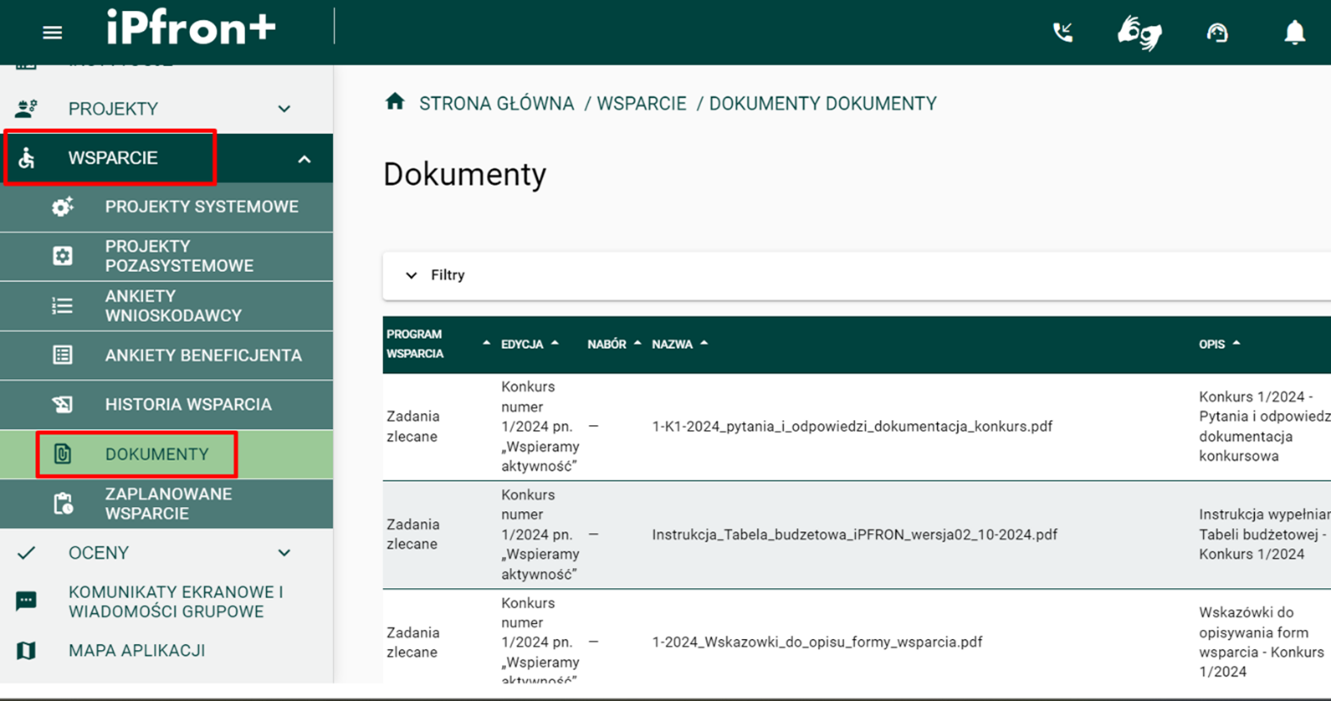Screen dimensions: 1331x701
Task: Click the Mapa aplikacji map icon
Action: 26,651
